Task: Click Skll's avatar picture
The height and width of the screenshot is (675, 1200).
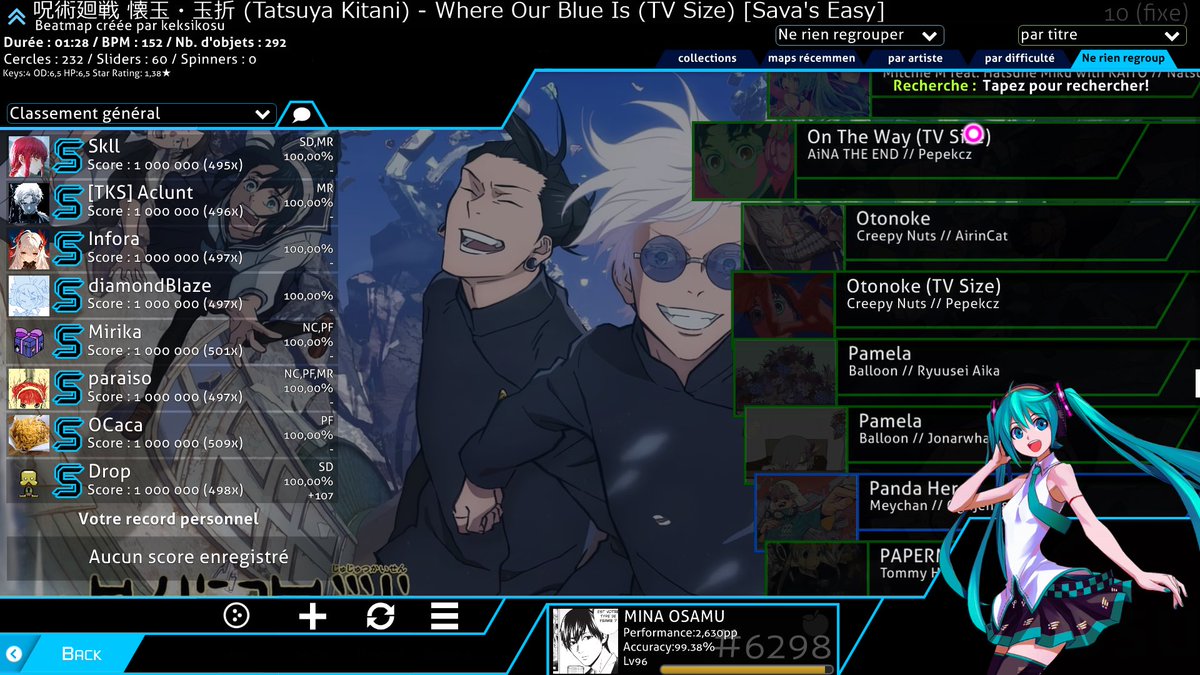Action: point(28,156)
